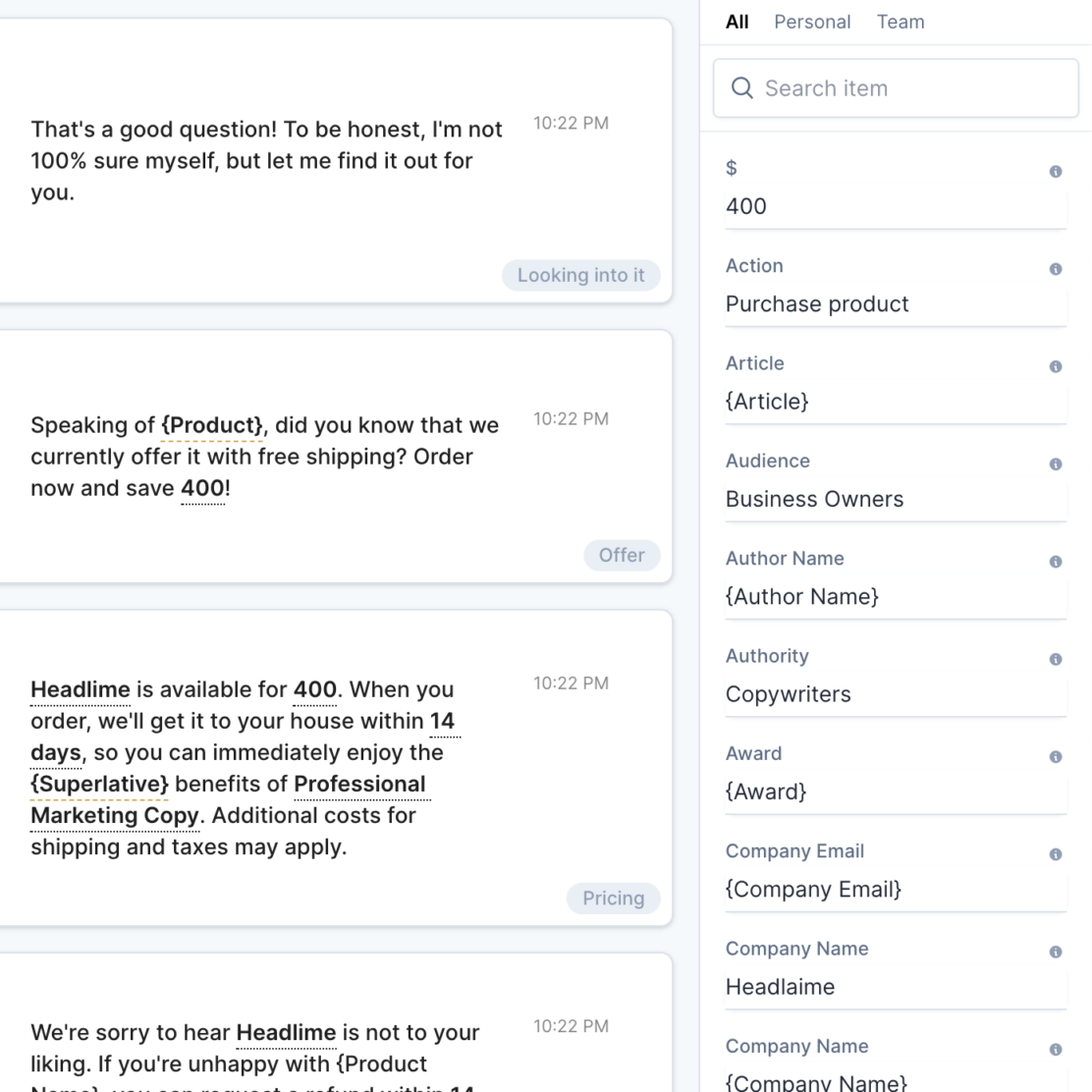
Task: Click info icon beside Authority field
Action: coord(1056,659)
